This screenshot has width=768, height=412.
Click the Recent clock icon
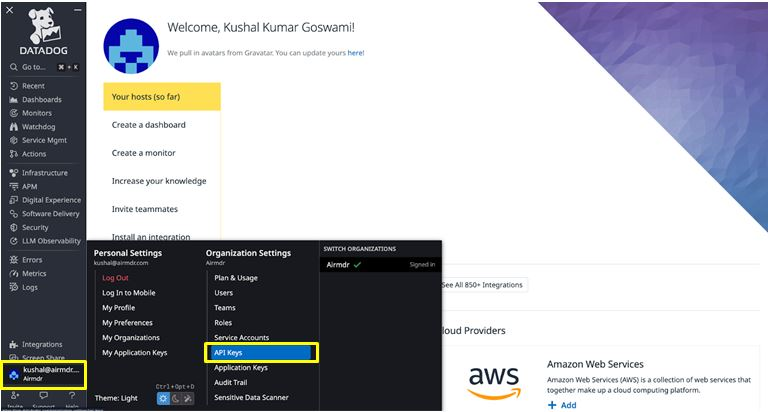(14, 86)
